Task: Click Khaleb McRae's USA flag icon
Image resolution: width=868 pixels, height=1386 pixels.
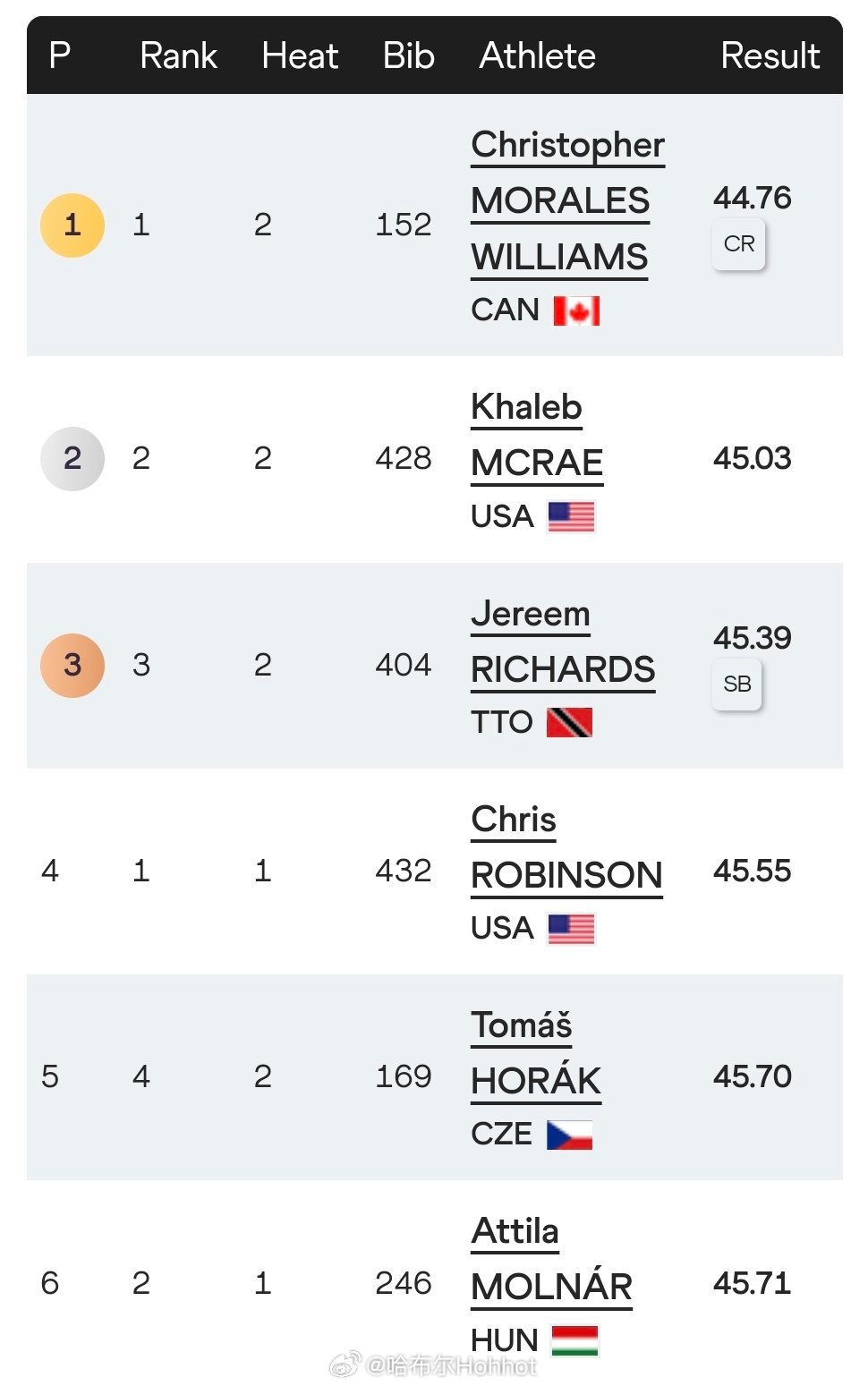Action: click(571, 516)
